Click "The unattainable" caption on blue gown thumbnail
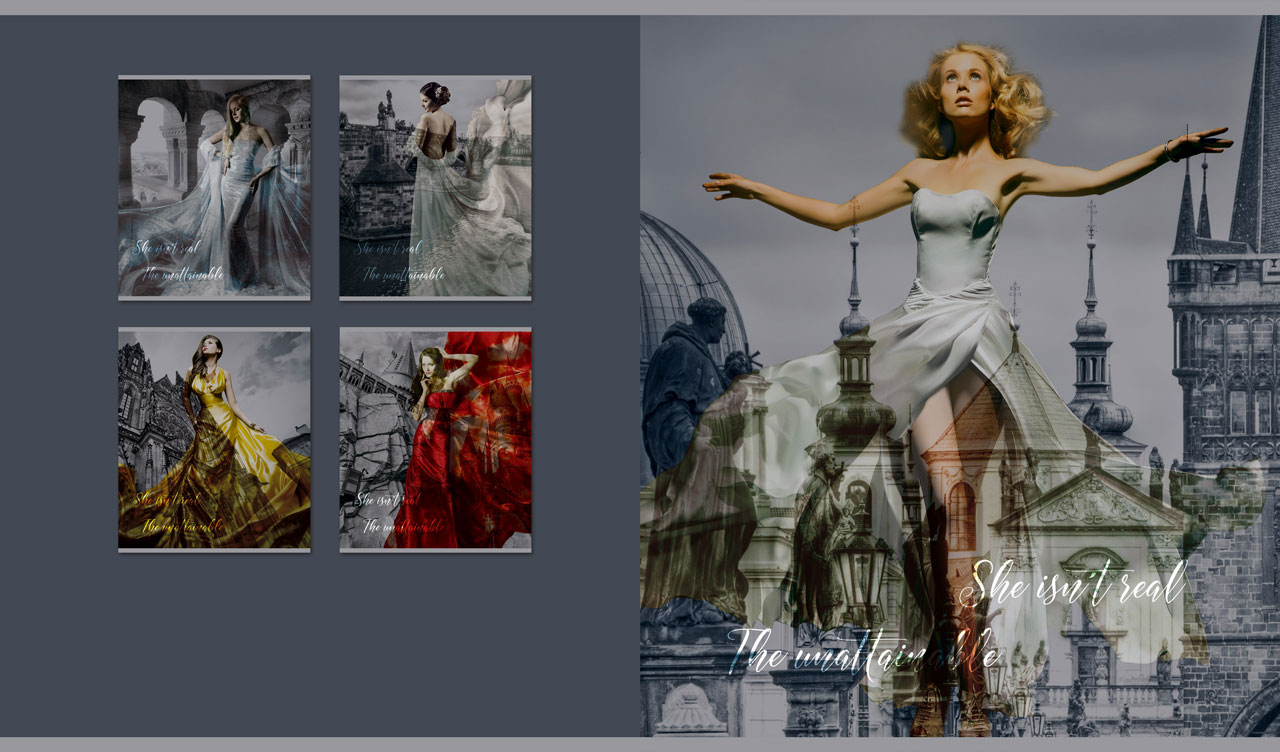 182,273
